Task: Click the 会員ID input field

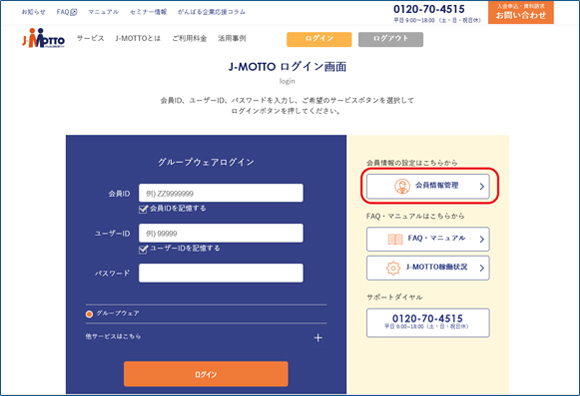Action: (221, 193)
